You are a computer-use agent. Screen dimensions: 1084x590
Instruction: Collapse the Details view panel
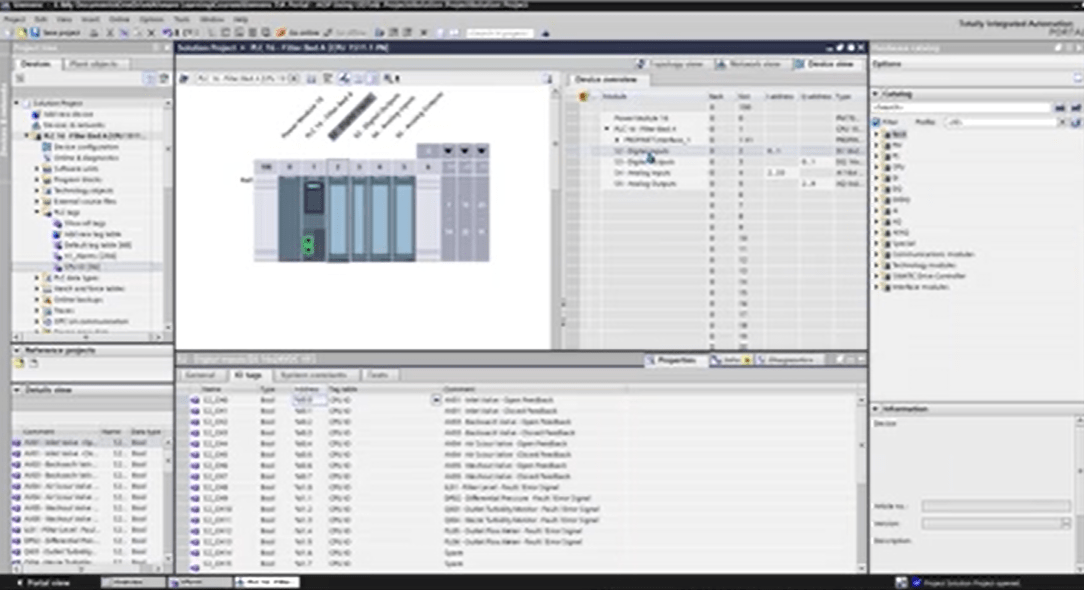pos(16,390)
